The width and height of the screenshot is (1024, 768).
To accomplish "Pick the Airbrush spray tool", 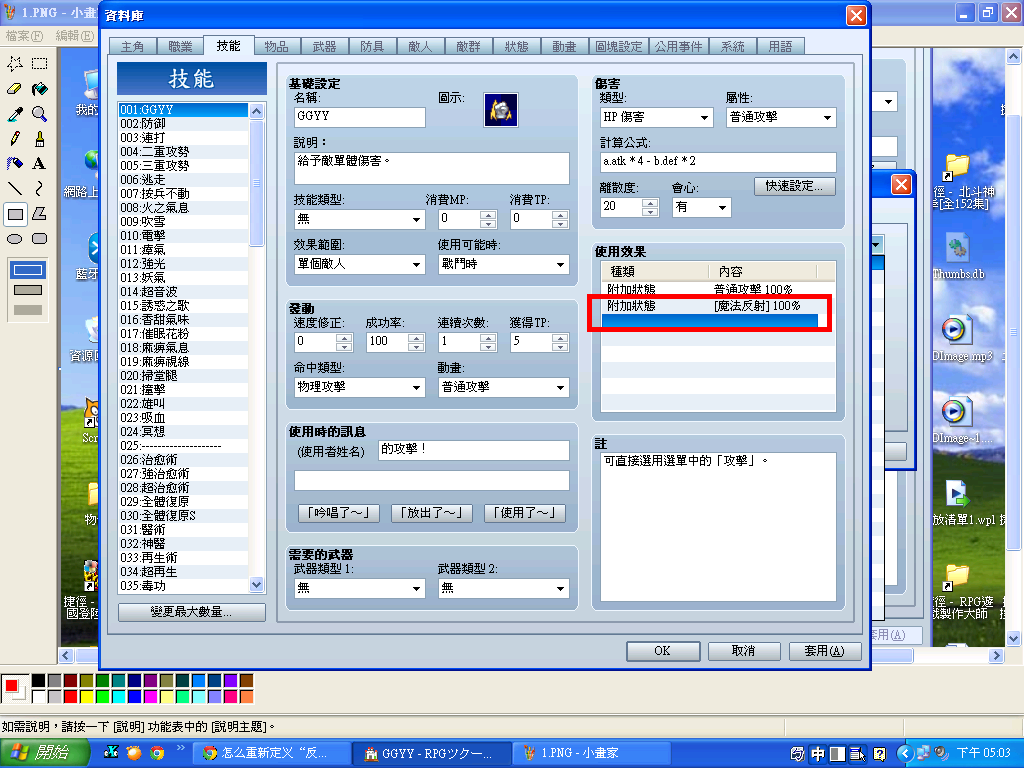I will (x=15, y=163).
